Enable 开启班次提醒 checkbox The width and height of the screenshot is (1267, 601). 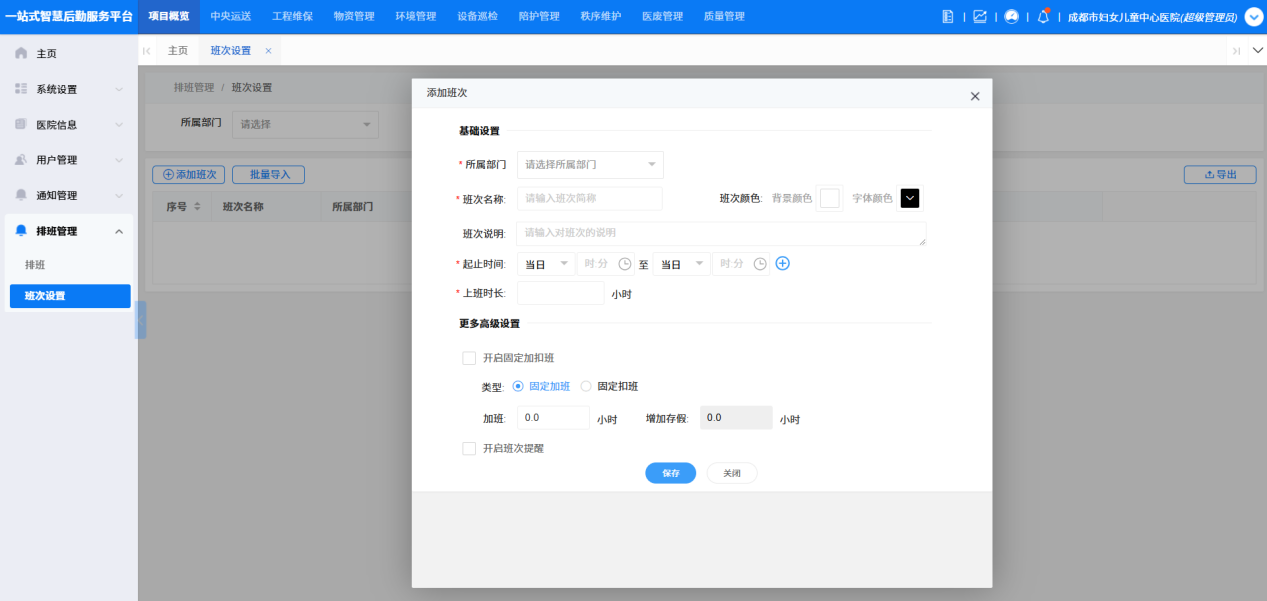point(469,449)
